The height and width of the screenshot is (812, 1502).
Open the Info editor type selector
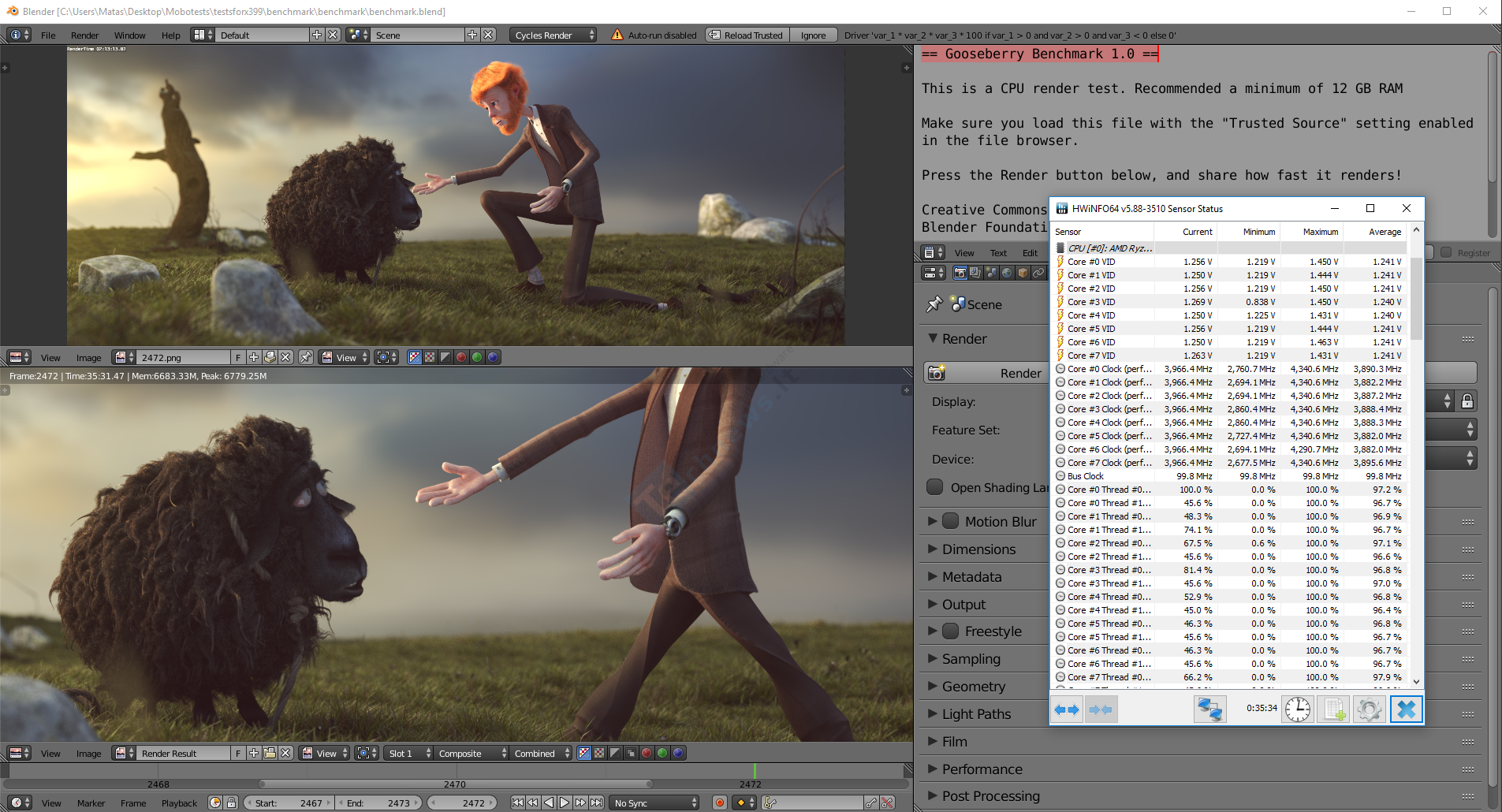[19, 35]
